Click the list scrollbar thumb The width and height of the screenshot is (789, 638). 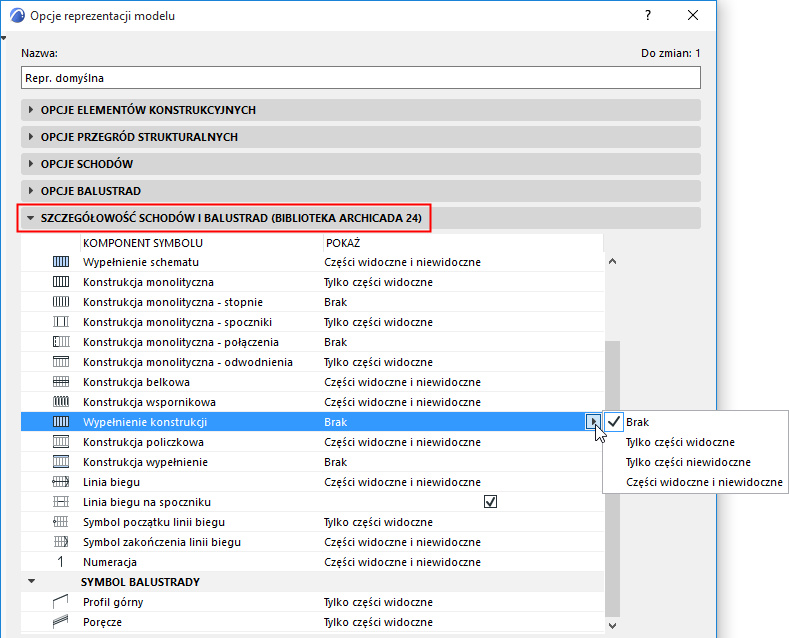click(612, 478)
